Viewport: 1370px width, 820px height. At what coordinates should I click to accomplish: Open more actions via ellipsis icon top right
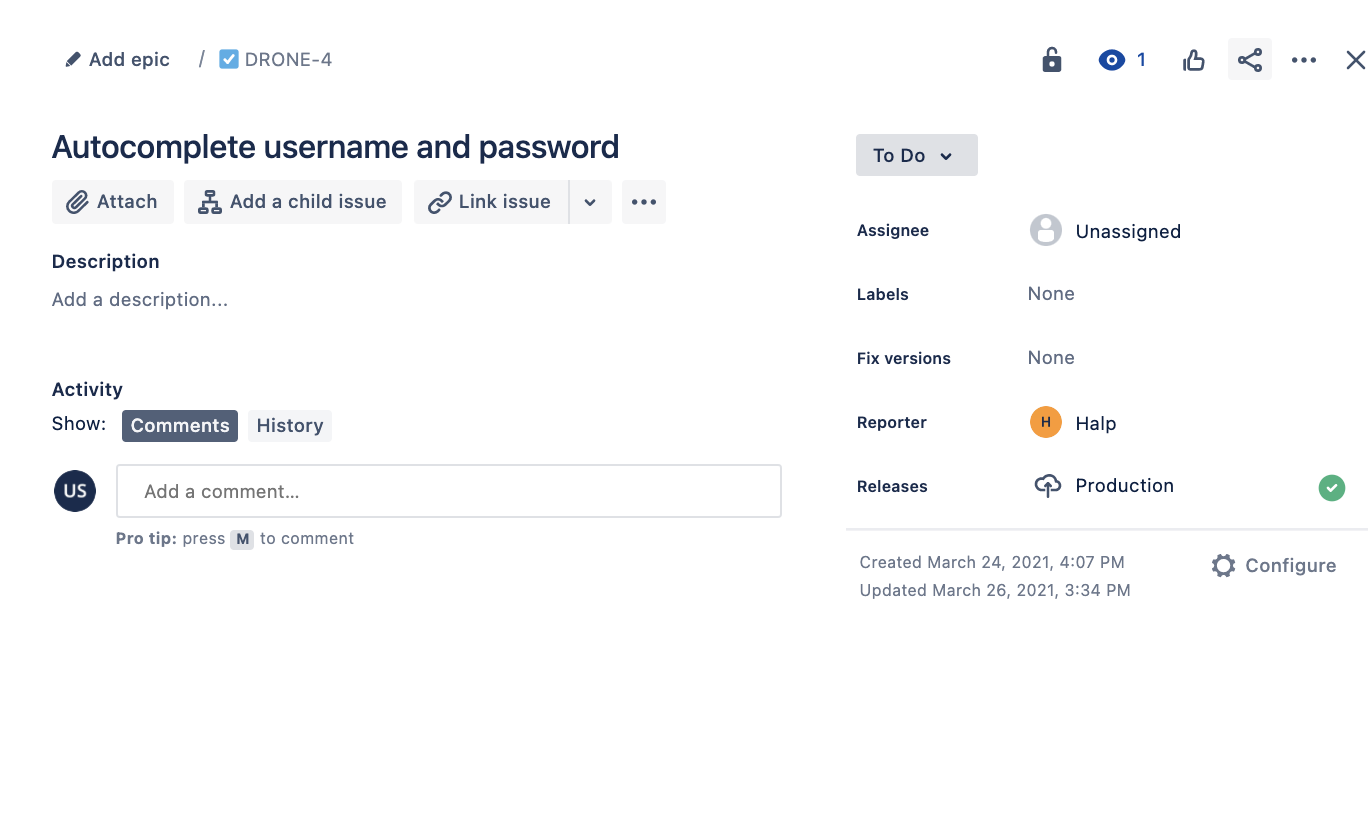pos(1303,59)
